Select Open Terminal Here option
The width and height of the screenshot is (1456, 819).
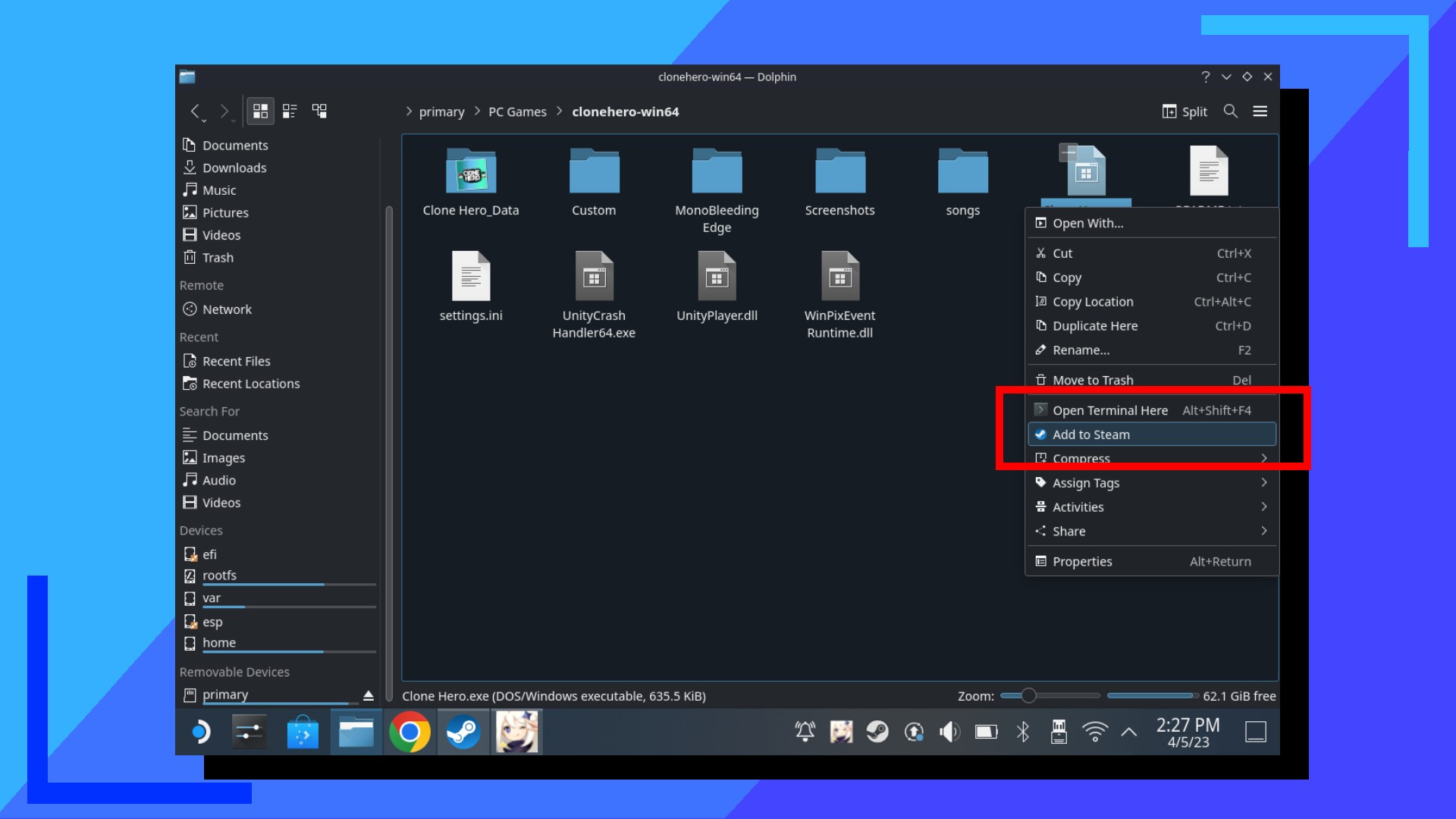[x=1110, y=409]
